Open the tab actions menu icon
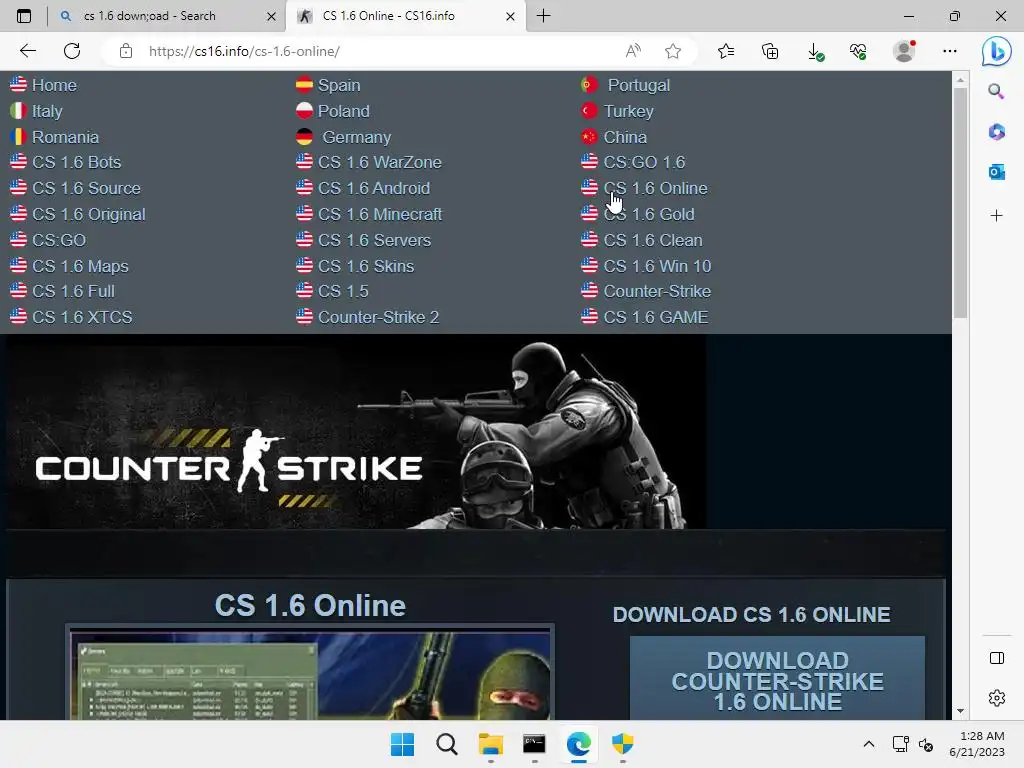 tap(24, 16)
